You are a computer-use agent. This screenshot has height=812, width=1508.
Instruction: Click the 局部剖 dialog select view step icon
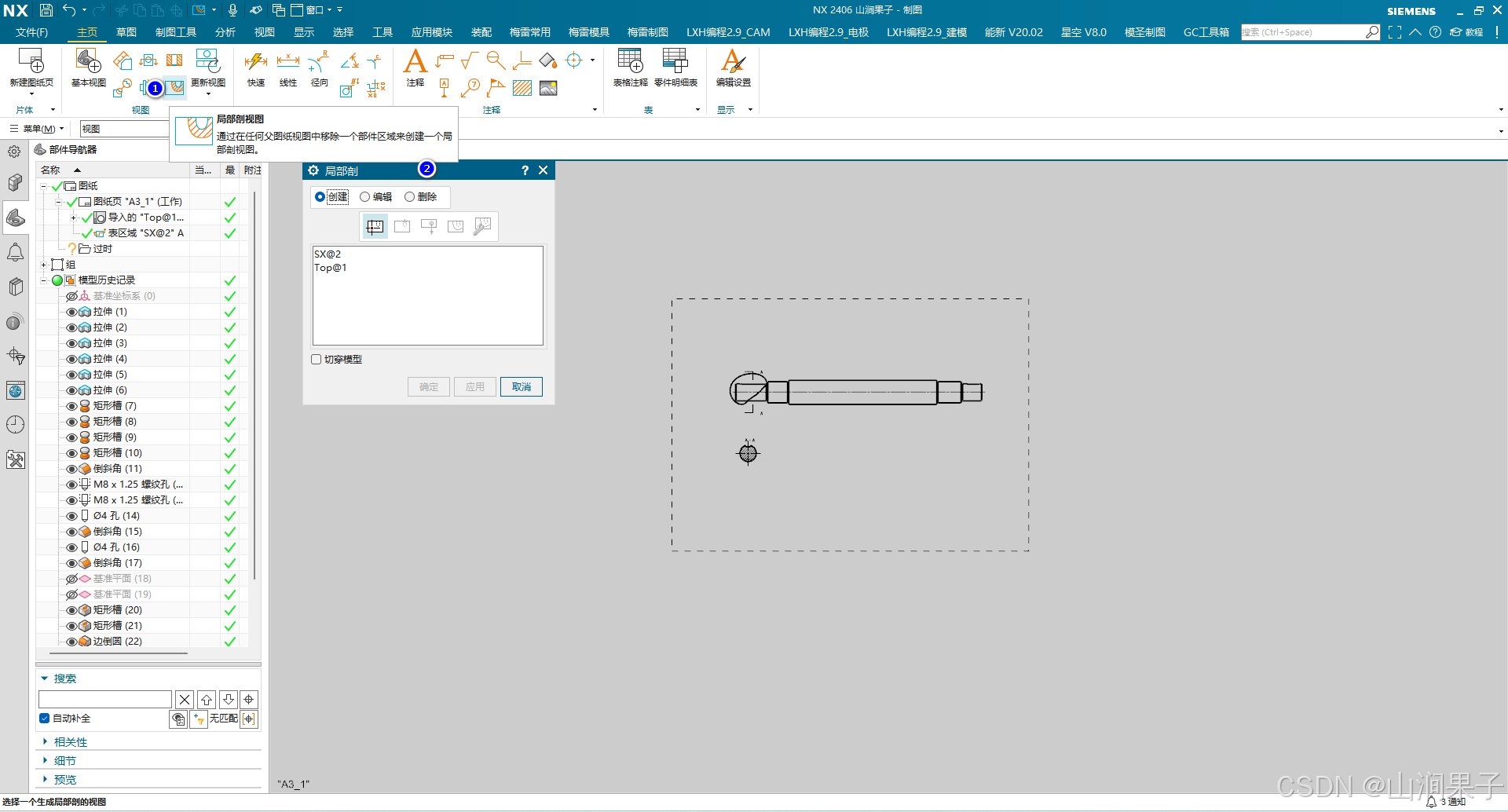(x=375, y=226)
